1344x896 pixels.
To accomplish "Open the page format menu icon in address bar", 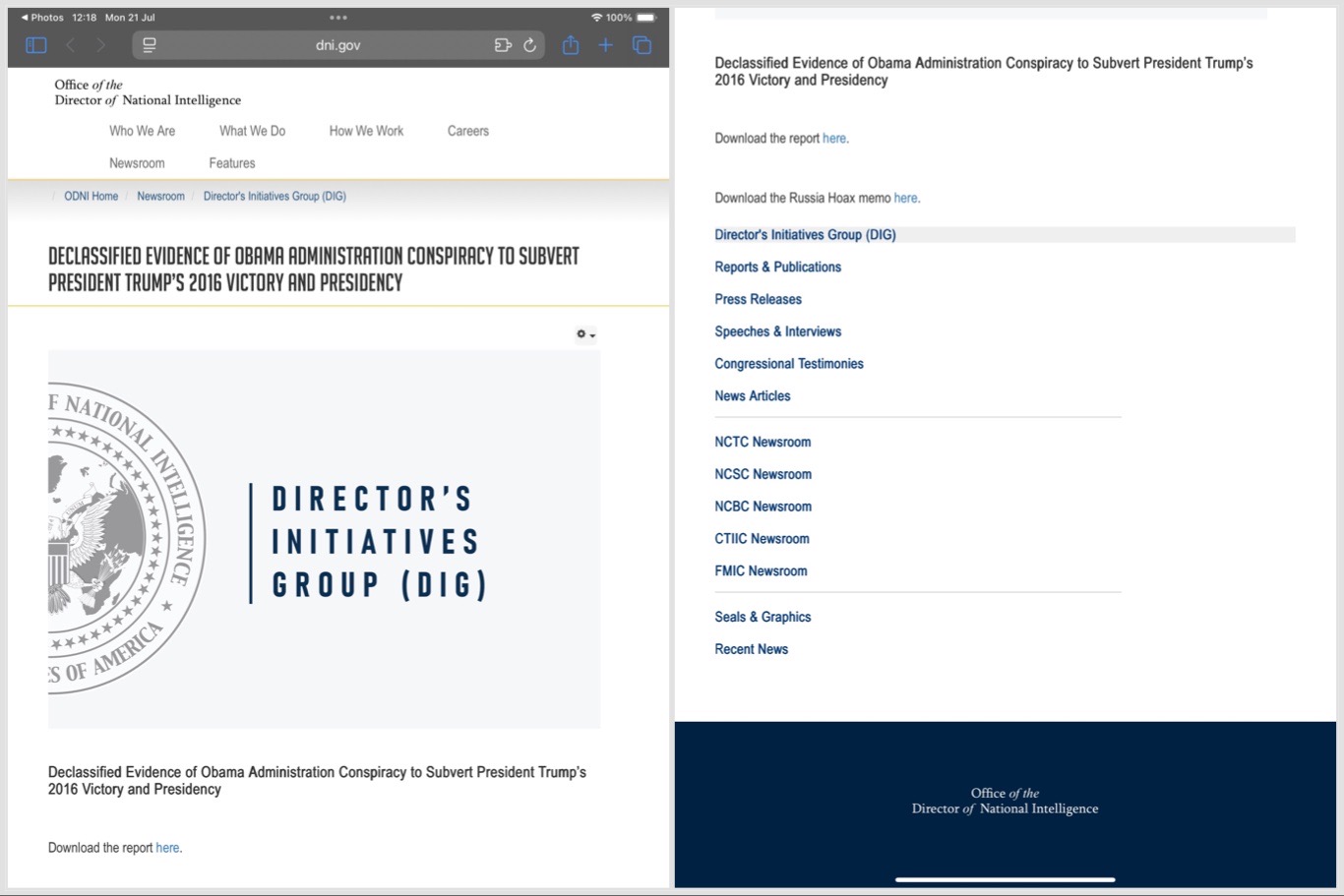I will point(150,45).
